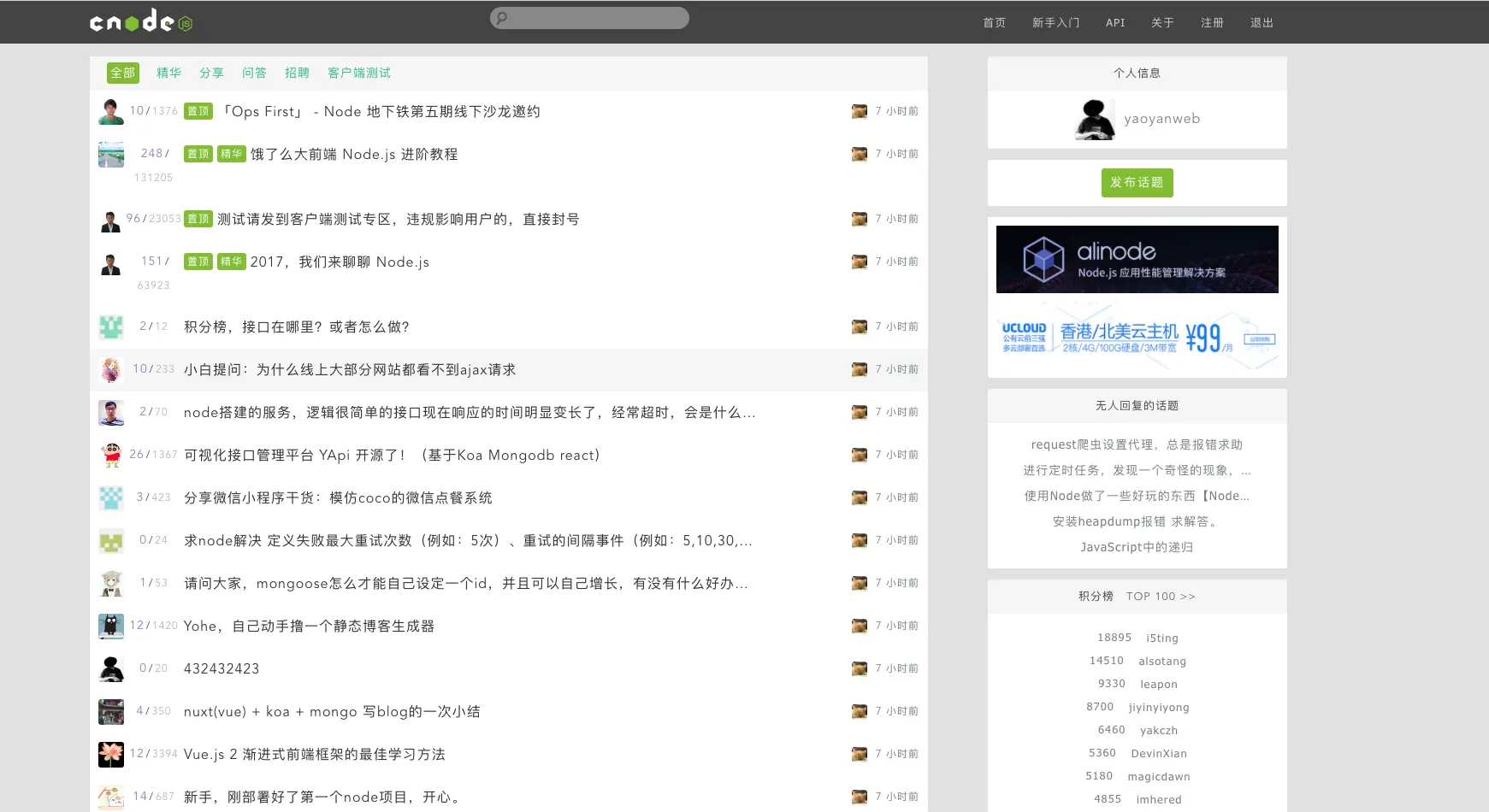Switch to the 精华 tab
The width and height of the screenshot is (1489, 812).
168,73
